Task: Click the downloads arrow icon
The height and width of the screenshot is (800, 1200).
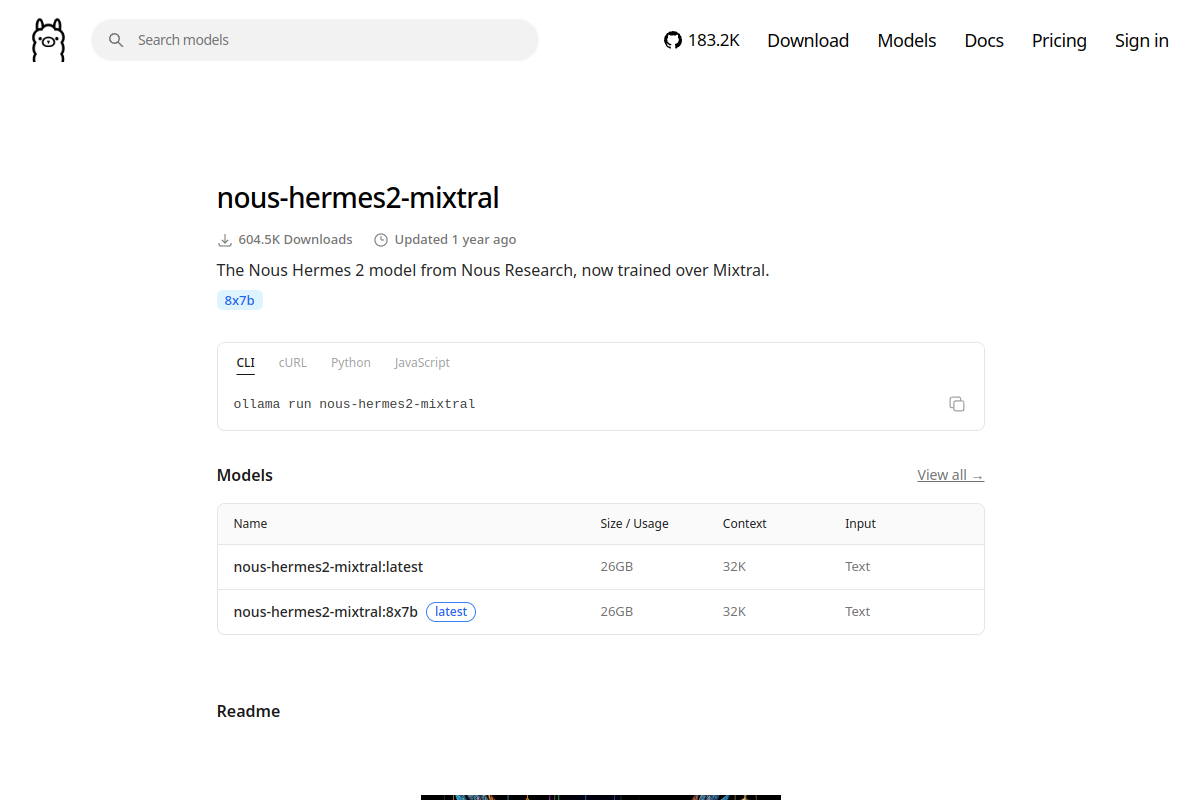Action: tap(225, 240)
